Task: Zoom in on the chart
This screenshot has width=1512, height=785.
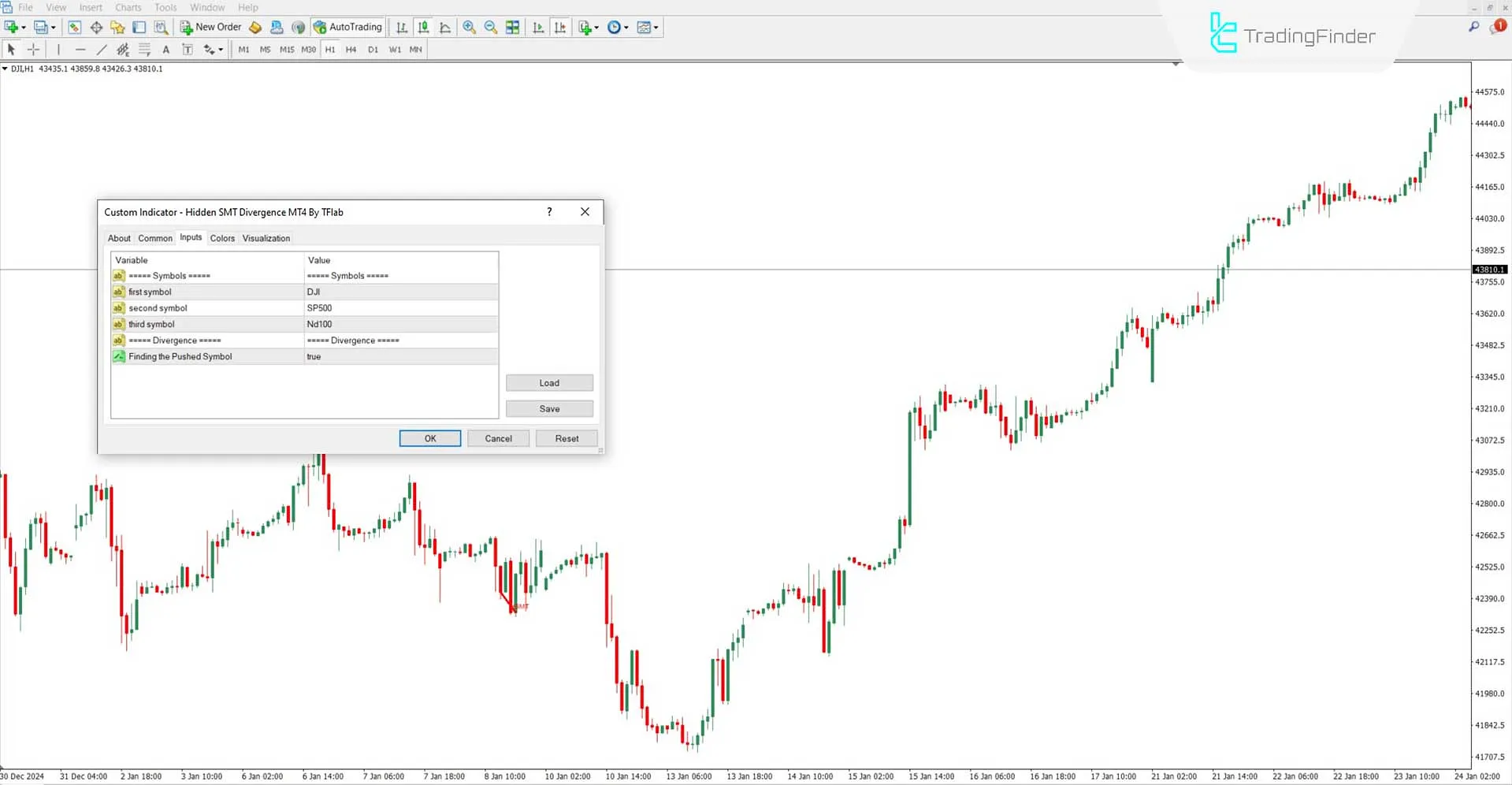Action: pos(469,27)
